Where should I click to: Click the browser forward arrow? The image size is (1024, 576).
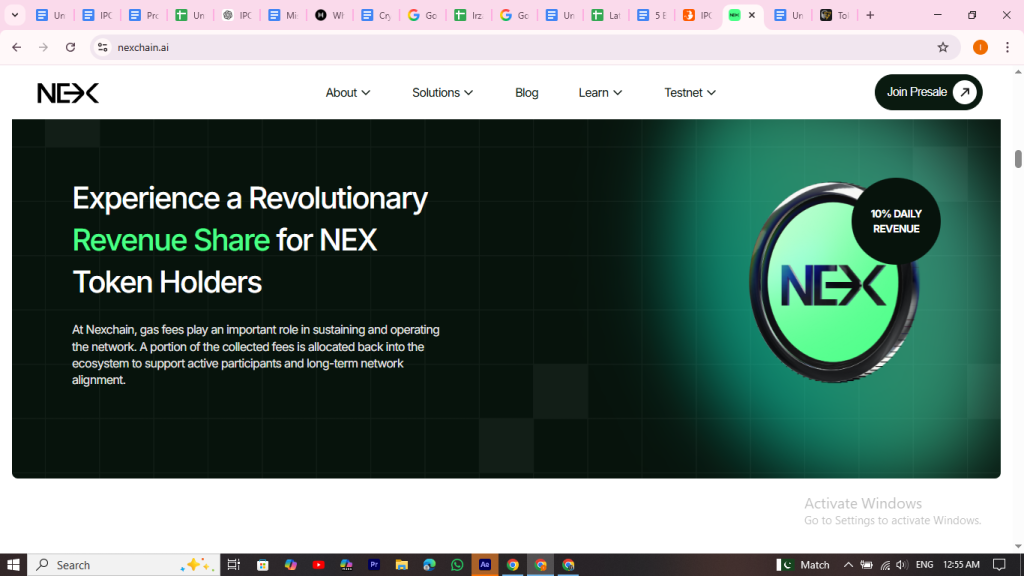click(43, 47)
